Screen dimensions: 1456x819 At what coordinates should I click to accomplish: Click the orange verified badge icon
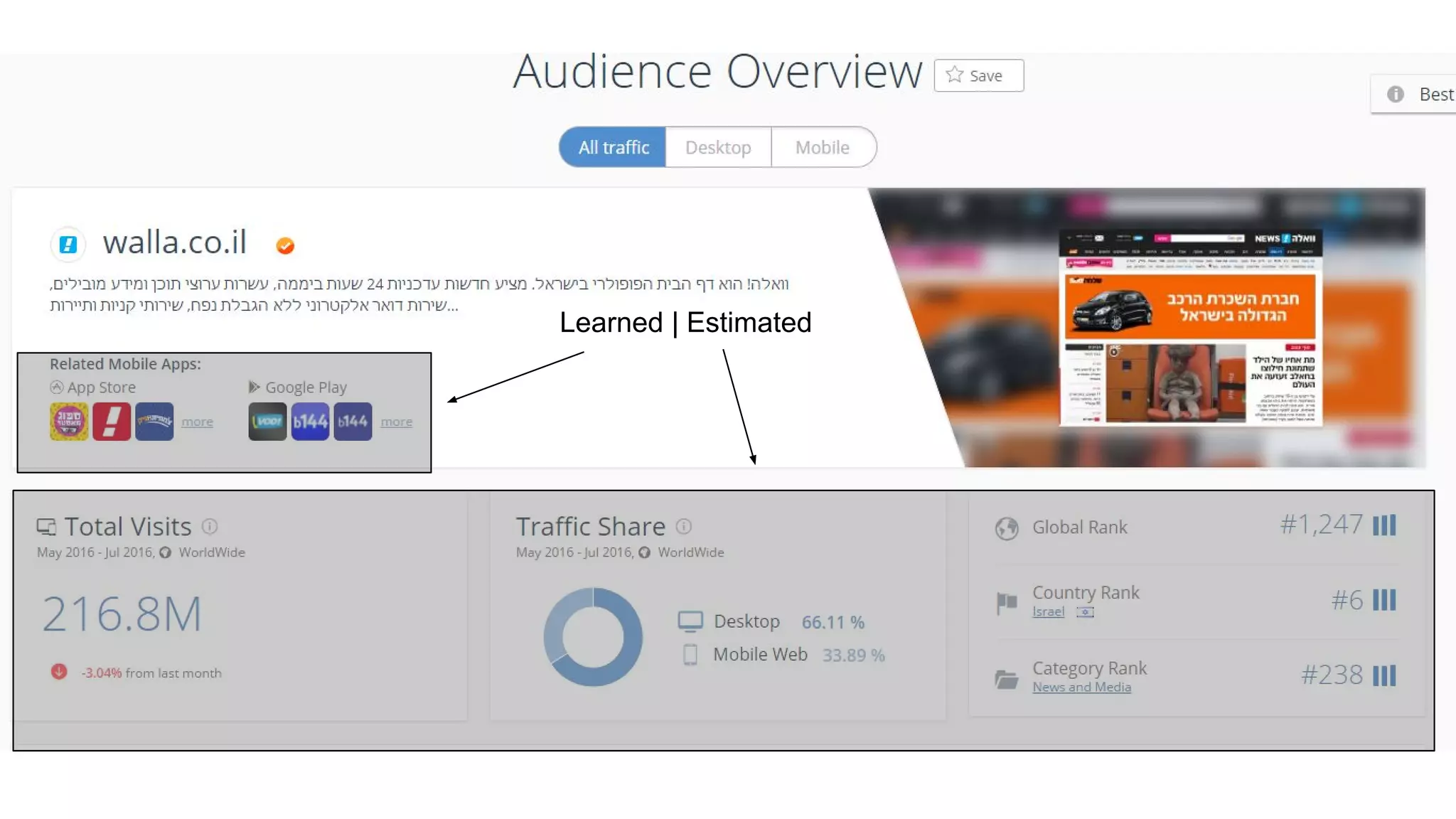[285, 245]
